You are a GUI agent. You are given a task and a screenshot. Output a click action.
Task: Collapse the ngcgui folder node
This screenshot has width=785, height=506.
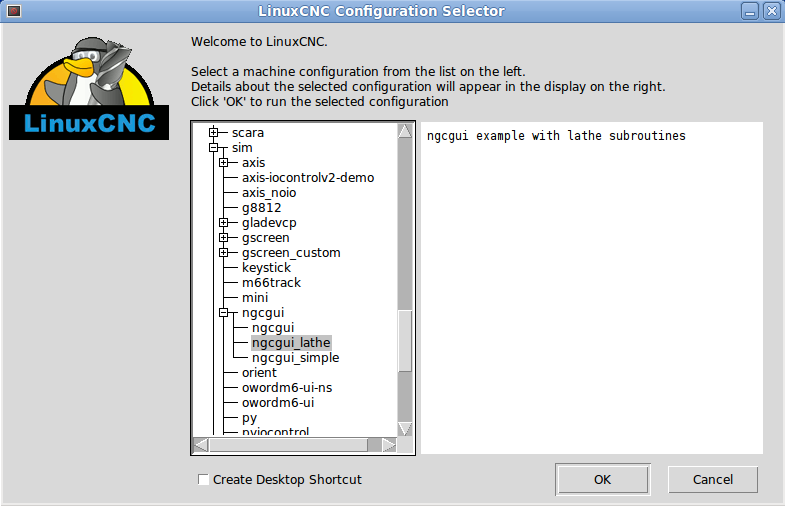[223, 312]
